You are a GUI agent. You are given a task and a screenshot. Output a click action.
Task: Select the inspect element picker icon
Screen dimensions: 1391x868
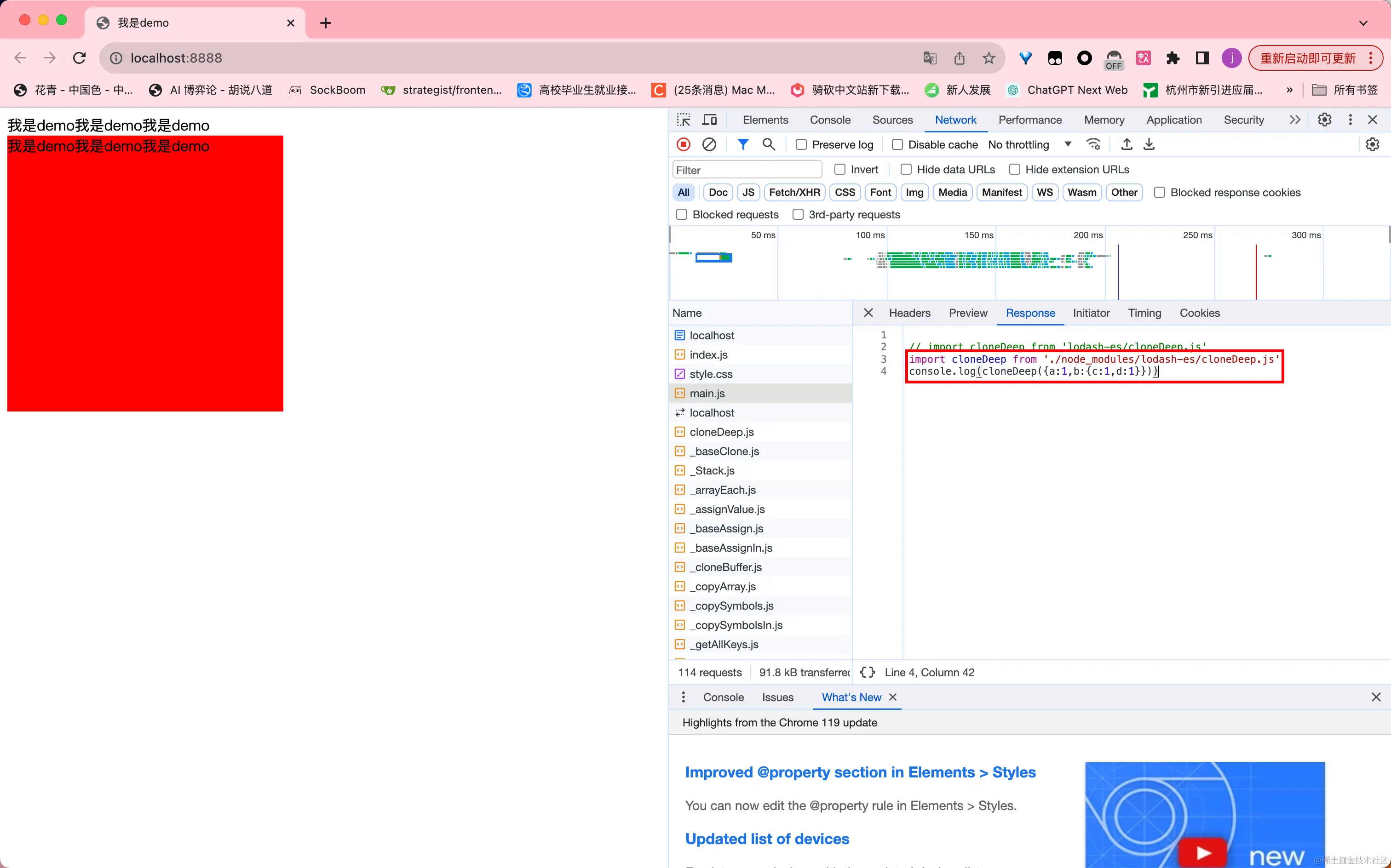click(x=684, y=120)
